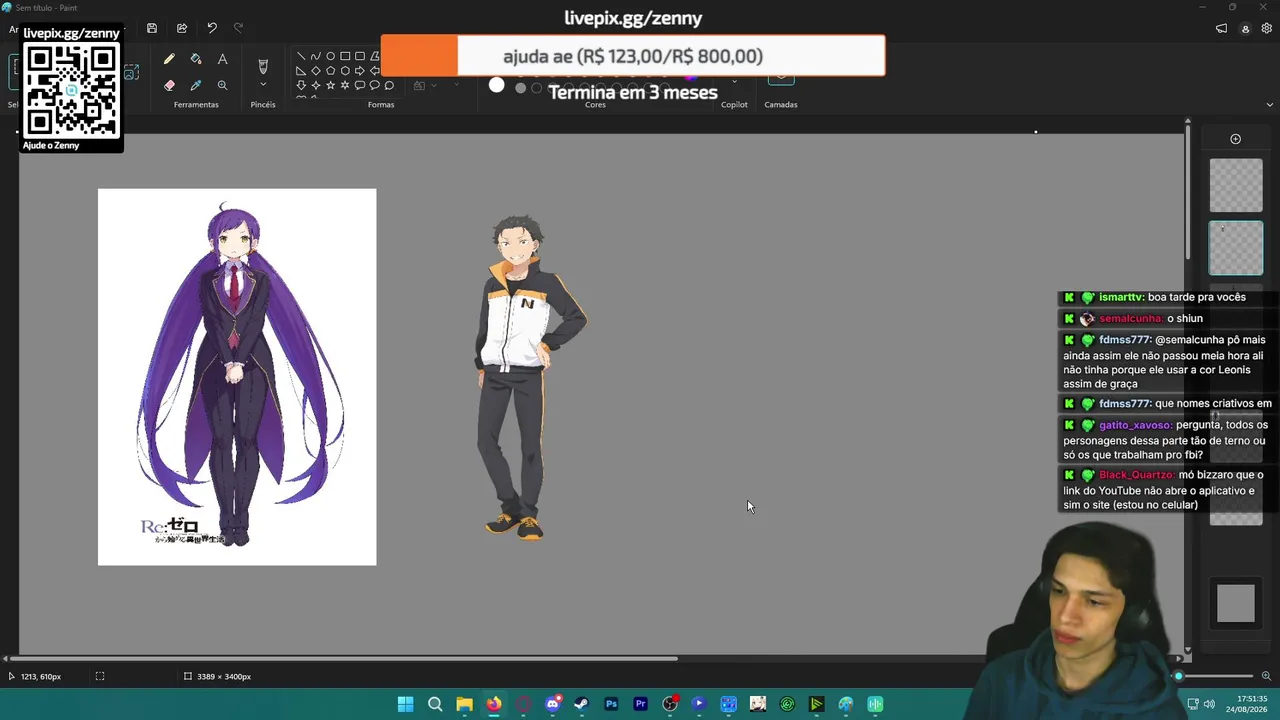Viewport: 1280px width, 720px height.
Task: Select the down arrow shape
Action: click(x=301, y=86)
